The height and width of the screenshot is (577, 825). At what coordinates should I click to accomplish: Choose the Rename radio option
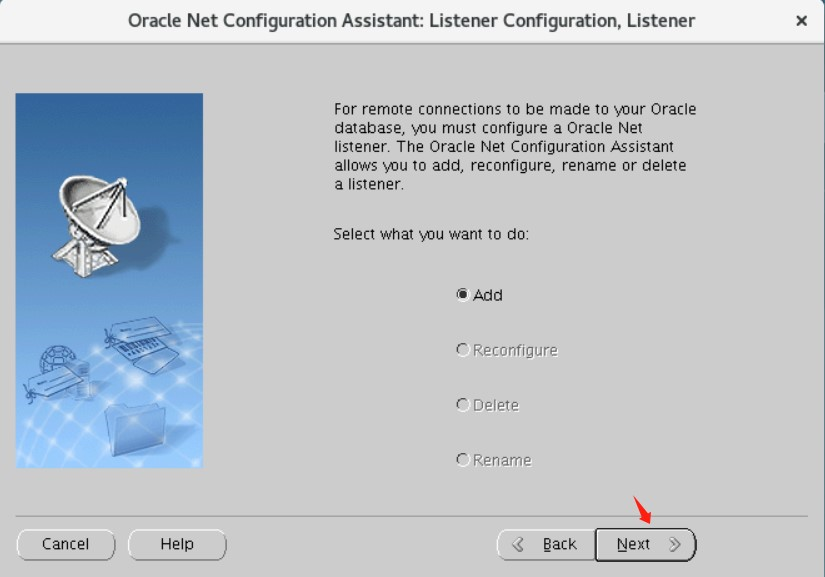[494, 460]
